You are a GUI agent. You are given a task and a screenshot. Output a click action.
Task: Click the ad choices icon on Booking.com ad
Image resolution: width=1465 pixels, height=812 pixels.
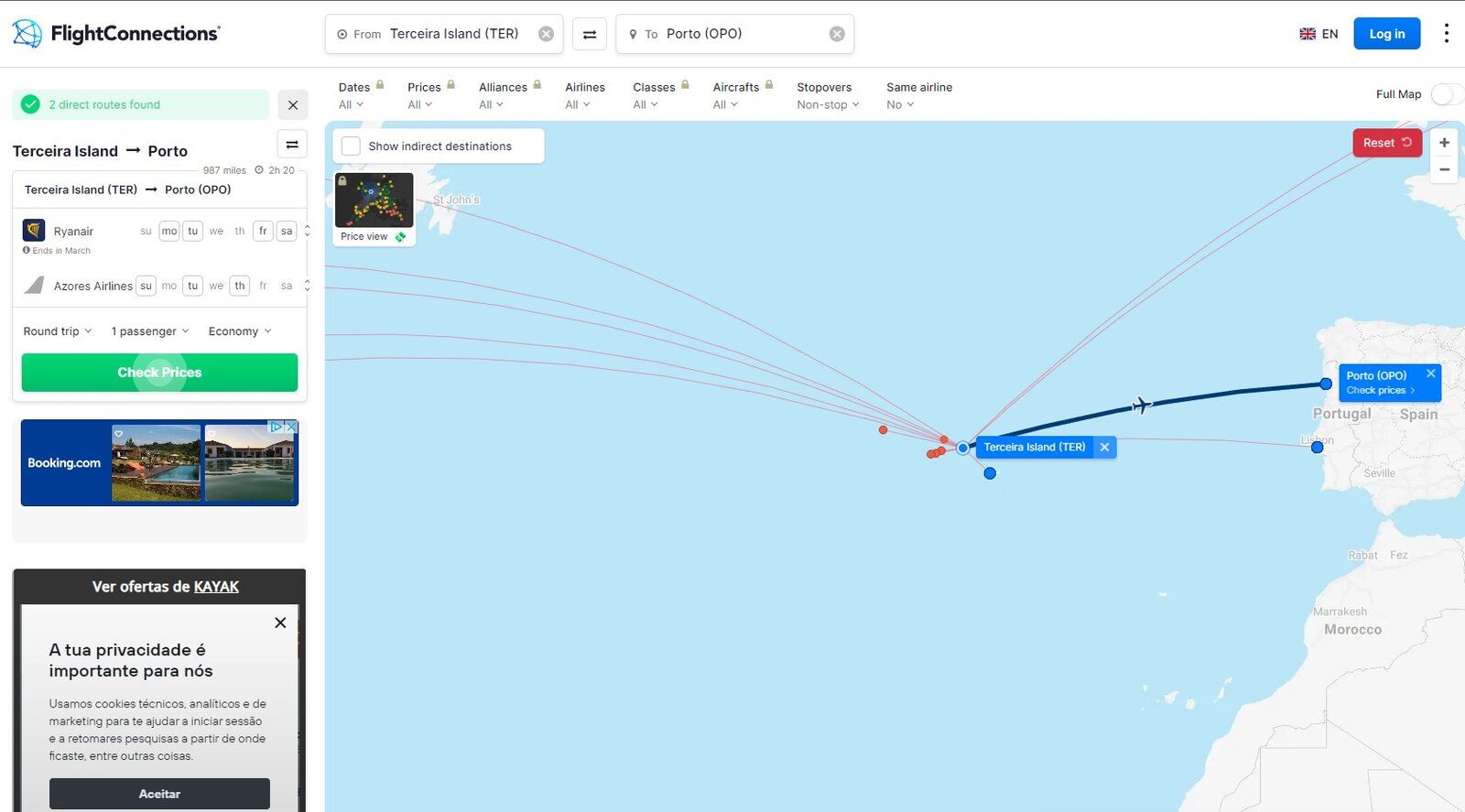276,427
